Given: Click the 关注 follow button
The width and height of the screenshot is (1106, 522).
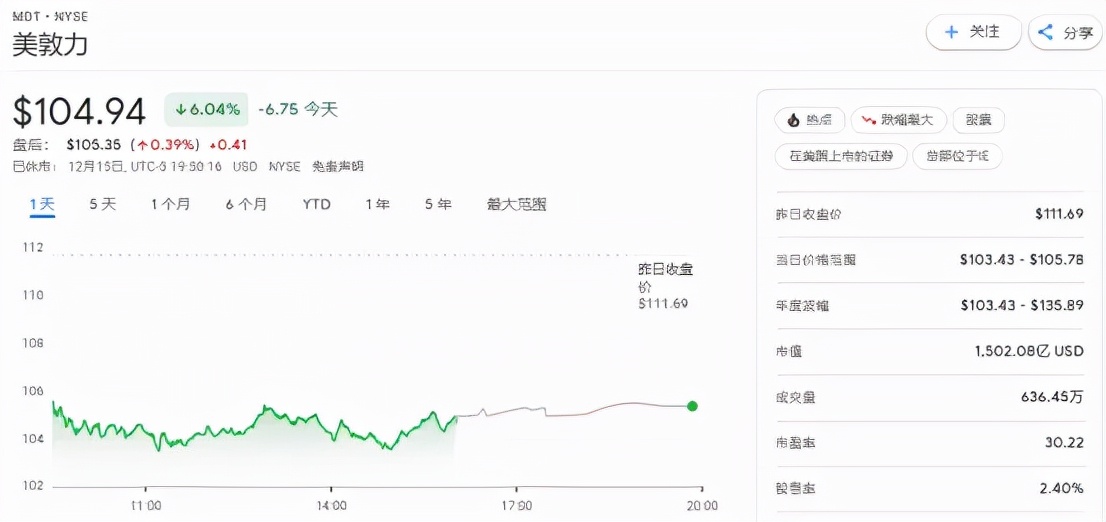Looking at the screenshot, I should 973,32.
